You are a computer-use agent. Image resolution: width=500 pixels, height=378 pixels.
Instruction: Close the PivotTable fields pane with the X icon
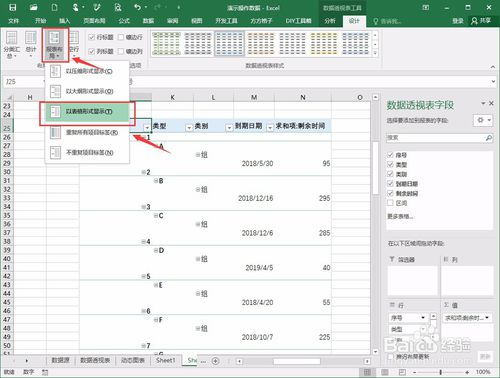491,104
